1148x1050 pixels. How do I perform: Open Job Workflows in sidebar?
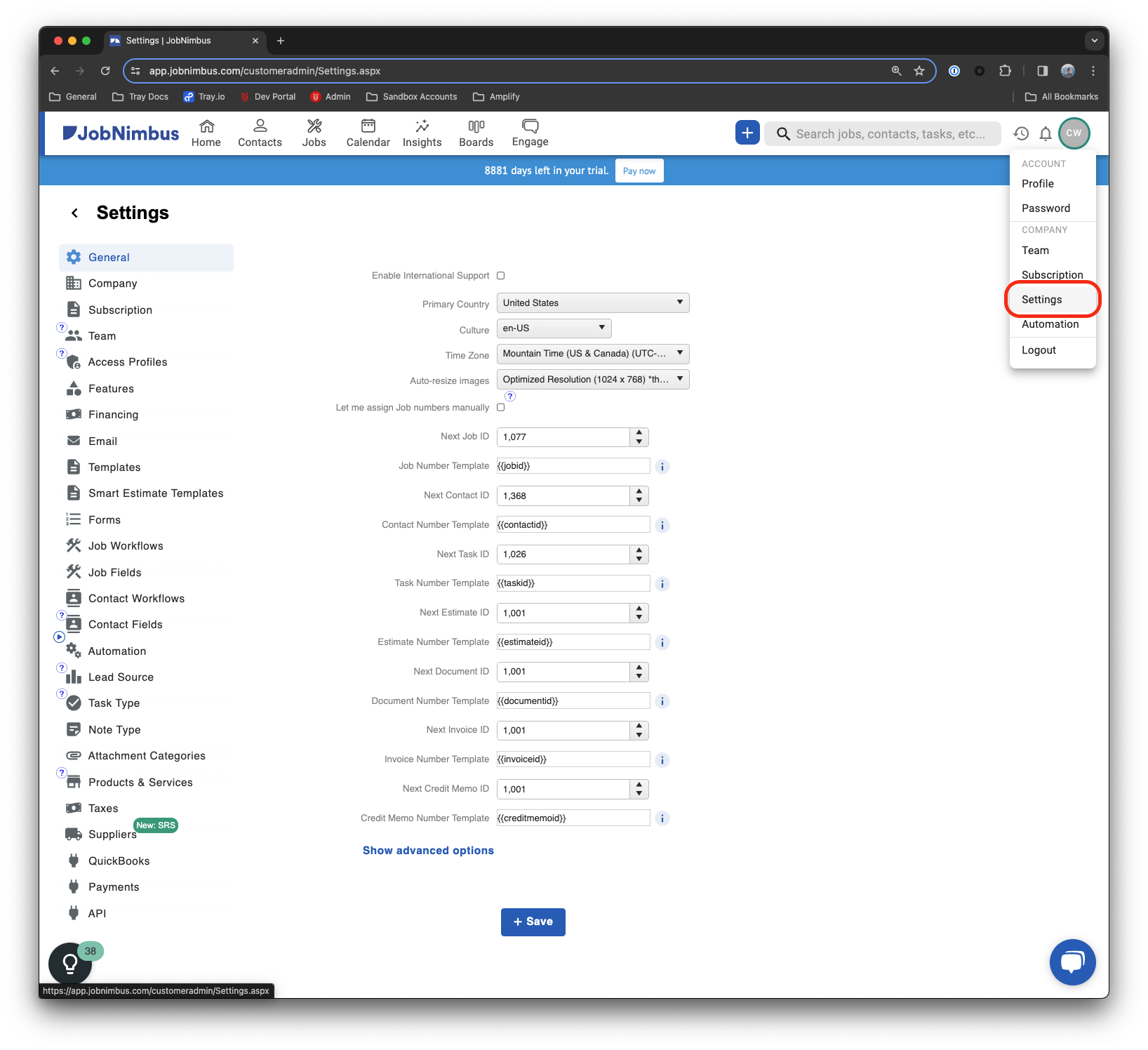[x=146, y=546]
